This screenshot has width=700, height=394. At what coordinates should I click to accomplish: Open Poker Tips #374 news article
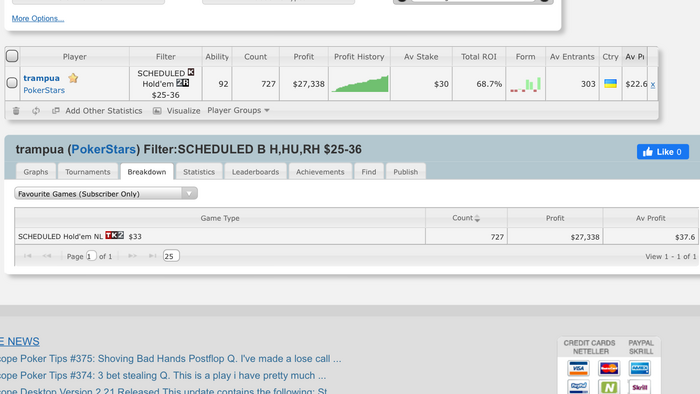[x=163, y=375]
